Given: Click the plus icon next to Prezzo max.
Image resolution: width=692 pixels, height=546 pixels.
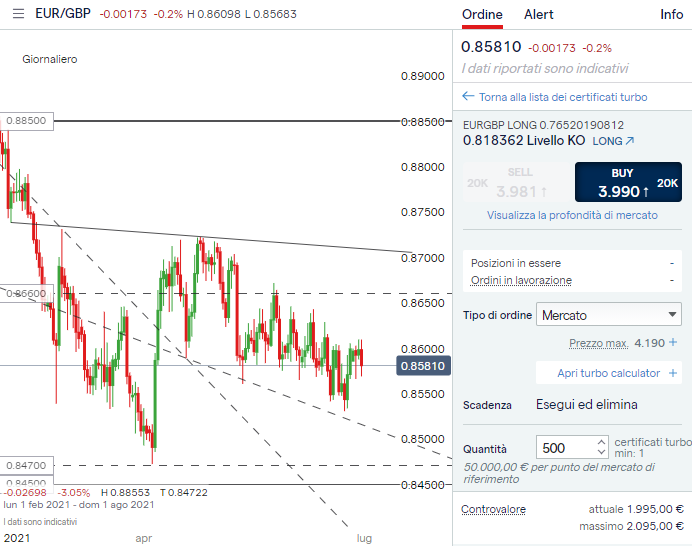Looking at the screenshot, I should coord(673,343).
